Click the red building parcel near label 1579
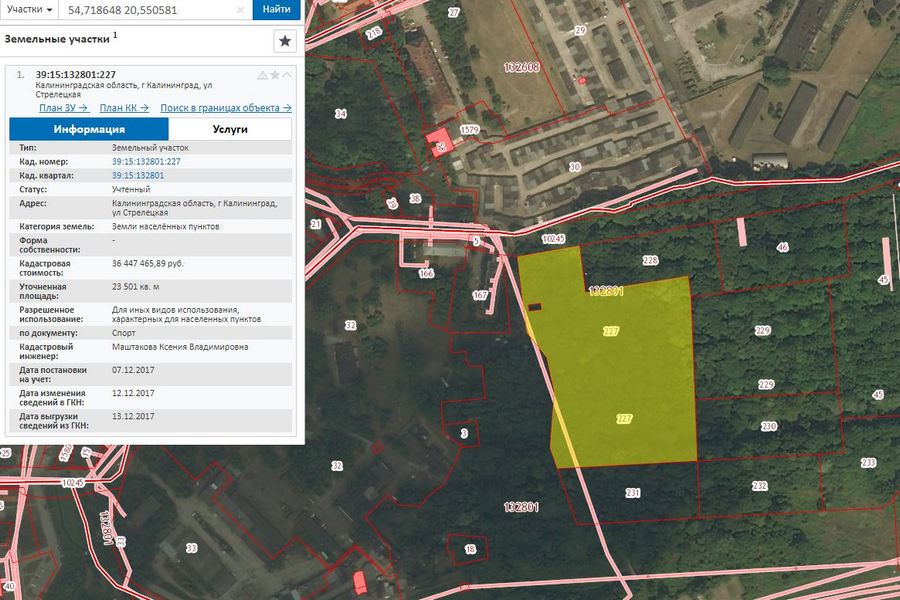The image size is (900, 600). (438, 142)
